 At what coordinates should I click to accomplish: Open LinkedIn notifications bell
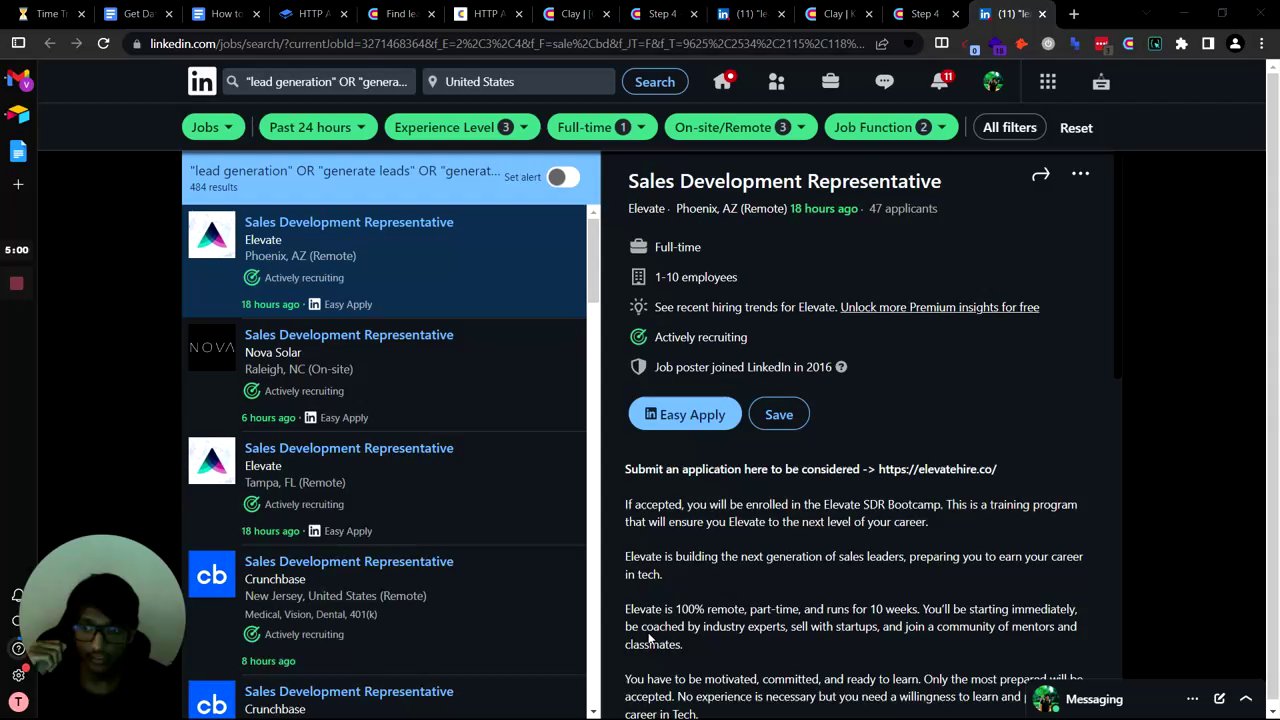[x=939, y=82]
